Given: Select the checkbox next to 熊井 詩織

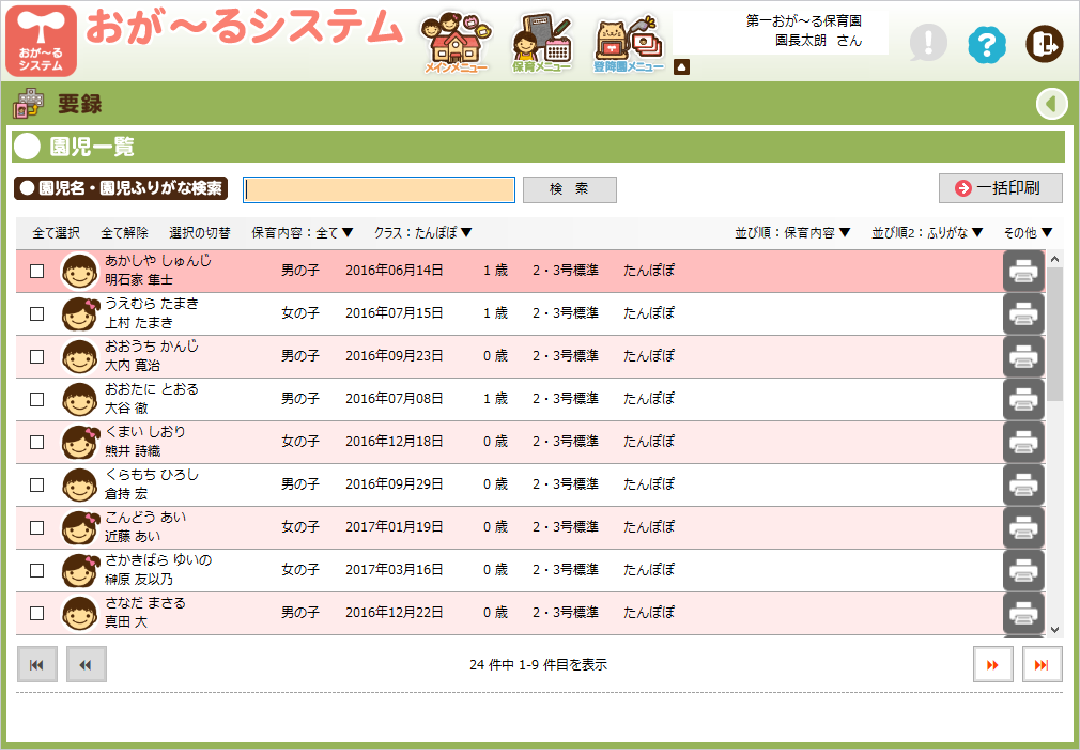Looking at the screenshot, I should point(37,442).
